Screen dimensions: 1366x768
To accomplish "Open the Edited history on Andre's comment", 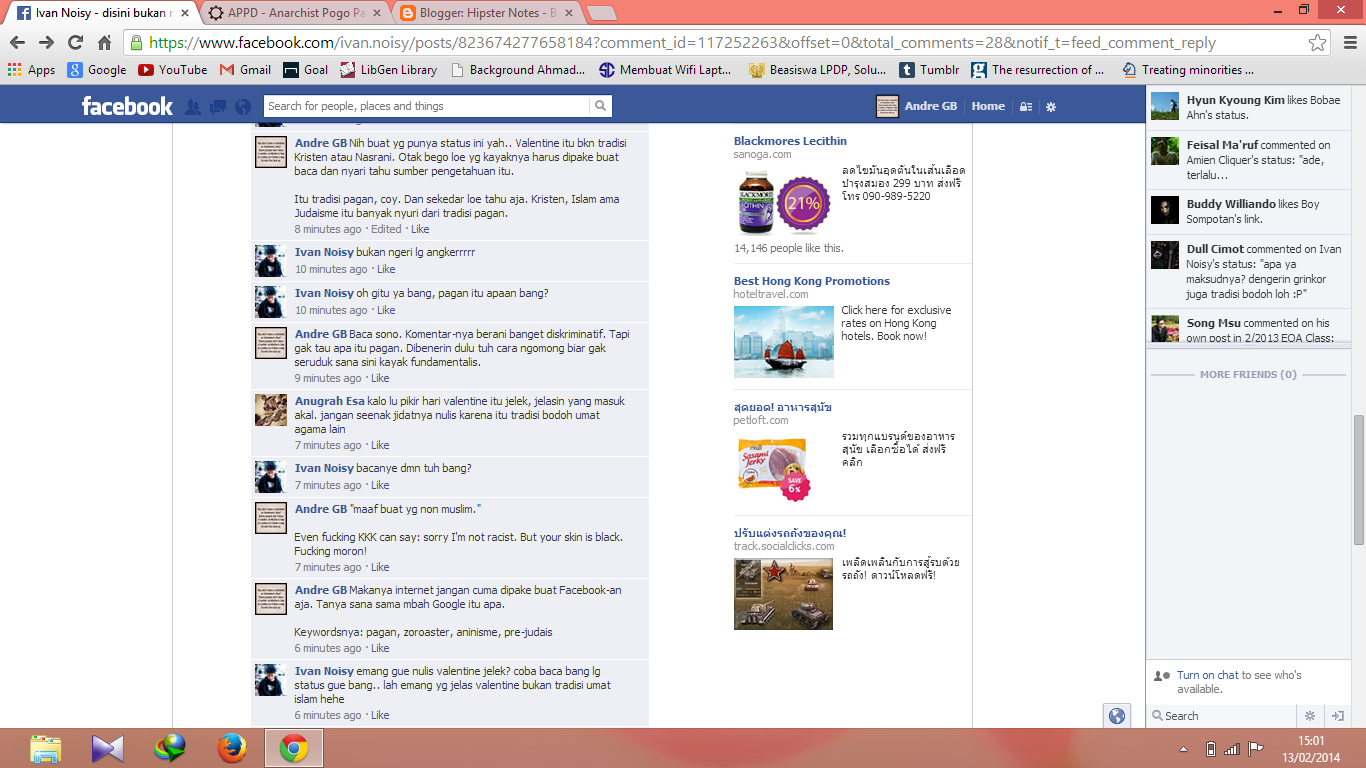I will coord(385,229).
